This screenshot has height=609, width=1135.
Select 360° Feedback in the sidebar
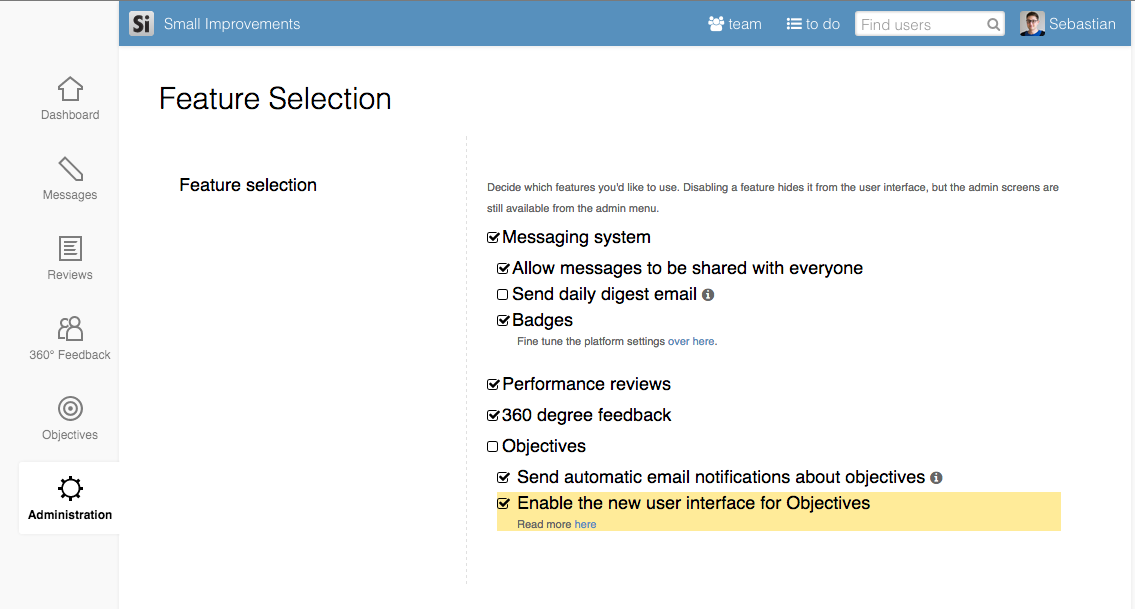[69, 338]
